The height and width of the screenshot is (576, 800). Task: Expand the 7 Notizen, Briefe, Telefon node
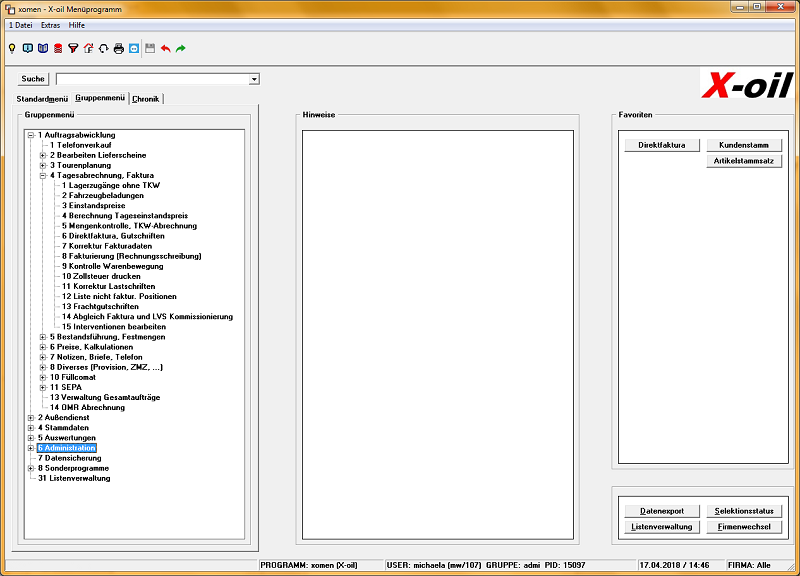click(43, 357)
